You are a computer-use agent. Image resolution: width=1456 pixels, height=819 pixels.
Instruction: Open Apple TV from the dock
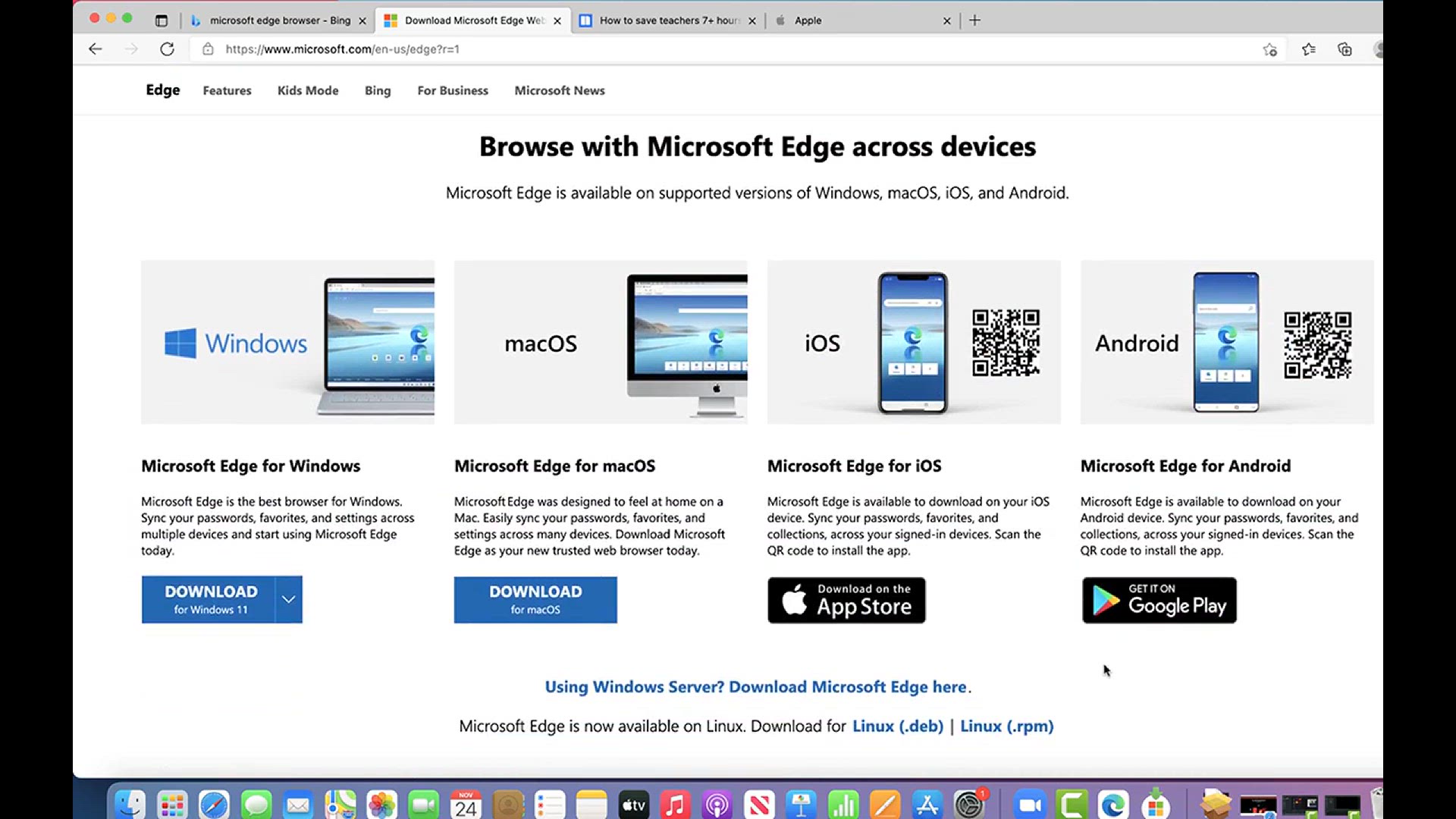coord(633,805)
